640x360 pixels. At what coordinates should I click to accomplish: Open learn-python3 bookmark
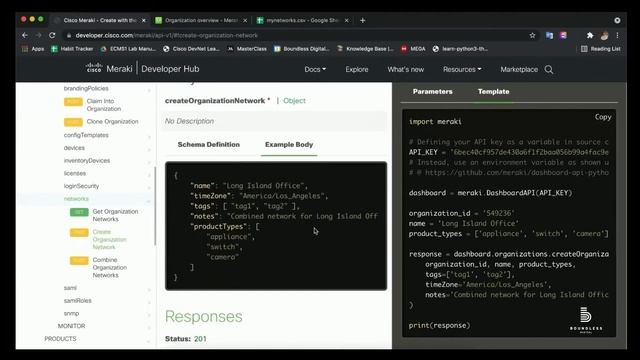[460, 49]
